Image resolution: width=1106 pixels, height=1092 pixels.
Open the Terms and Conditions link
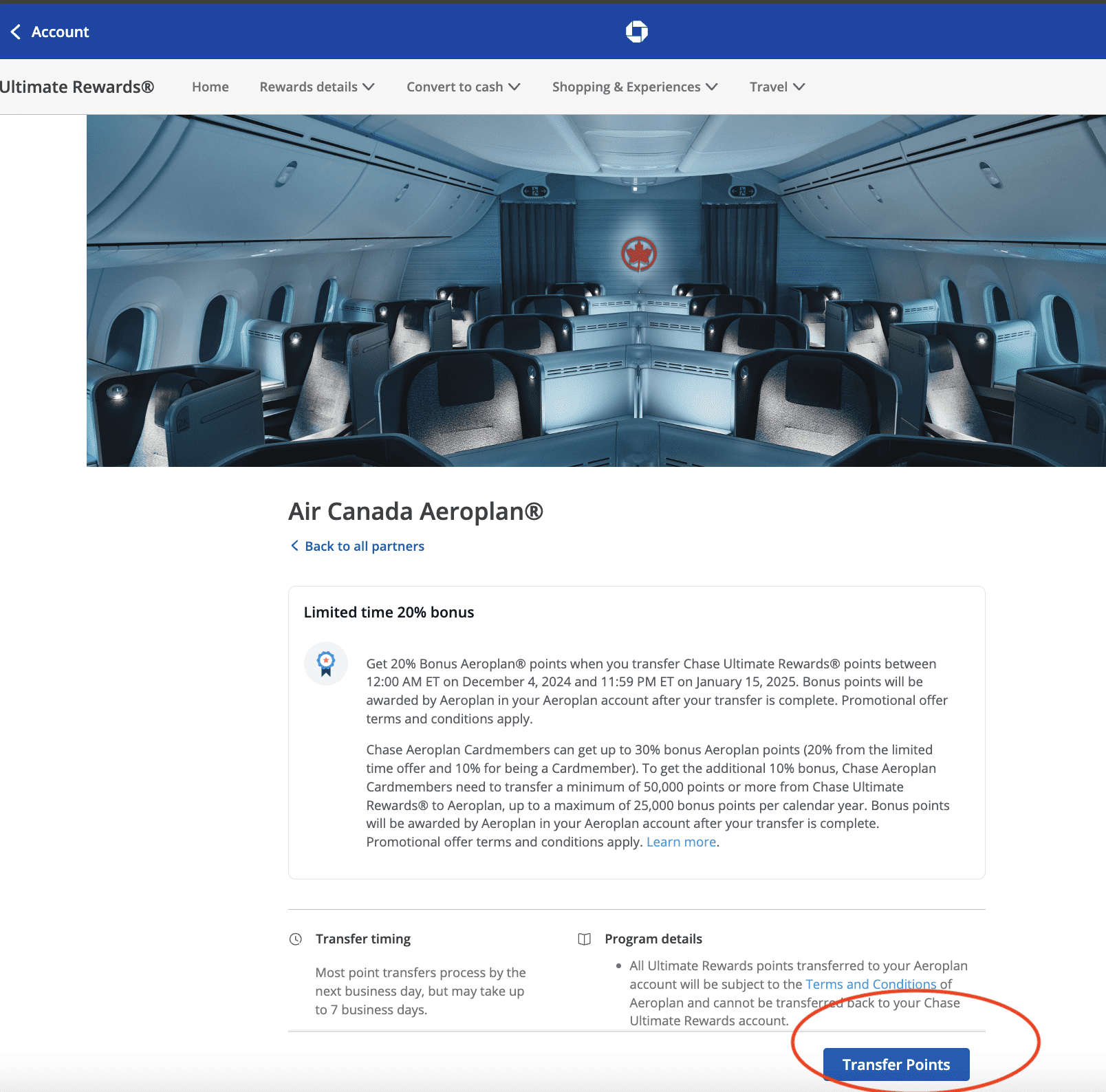coord(871,985)
